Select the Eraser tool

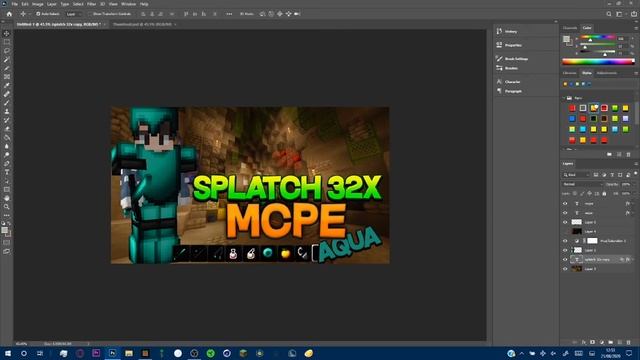tap(7, 129)
